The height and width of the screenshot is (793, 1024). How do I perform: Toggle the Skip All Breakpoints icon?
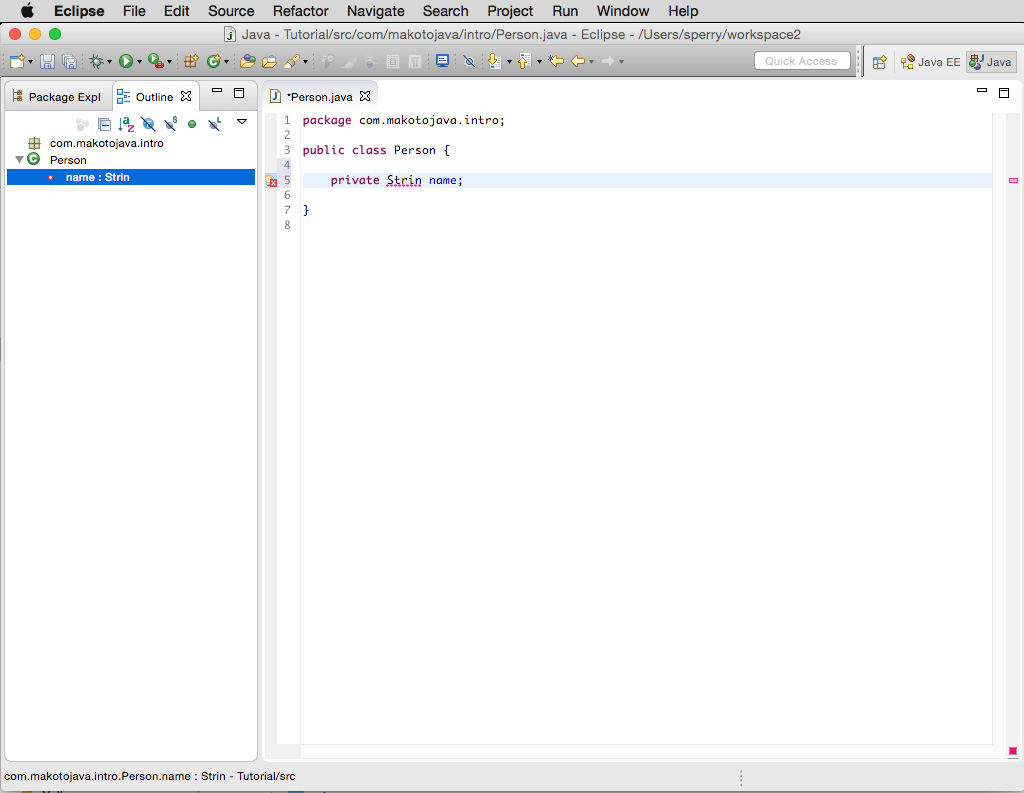pos(469,61)
